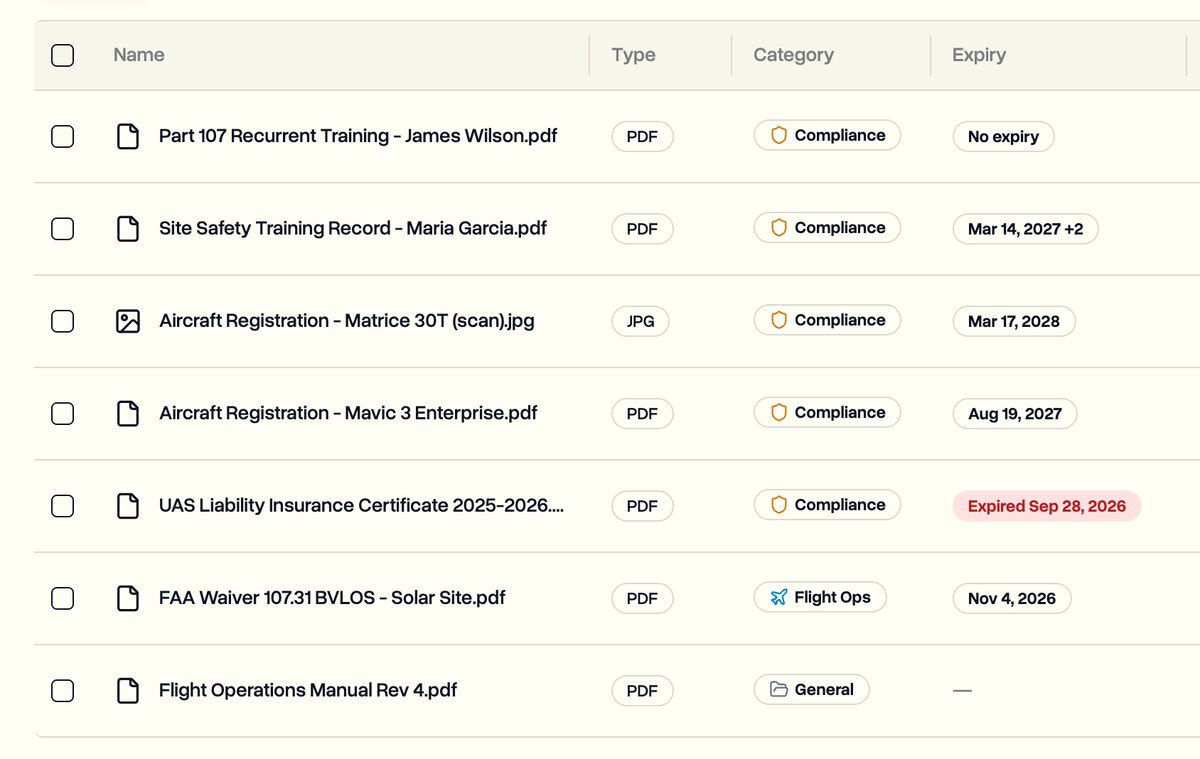Sort by the Expiry column header
1200x759 pixels.
[x=979, y=55]
